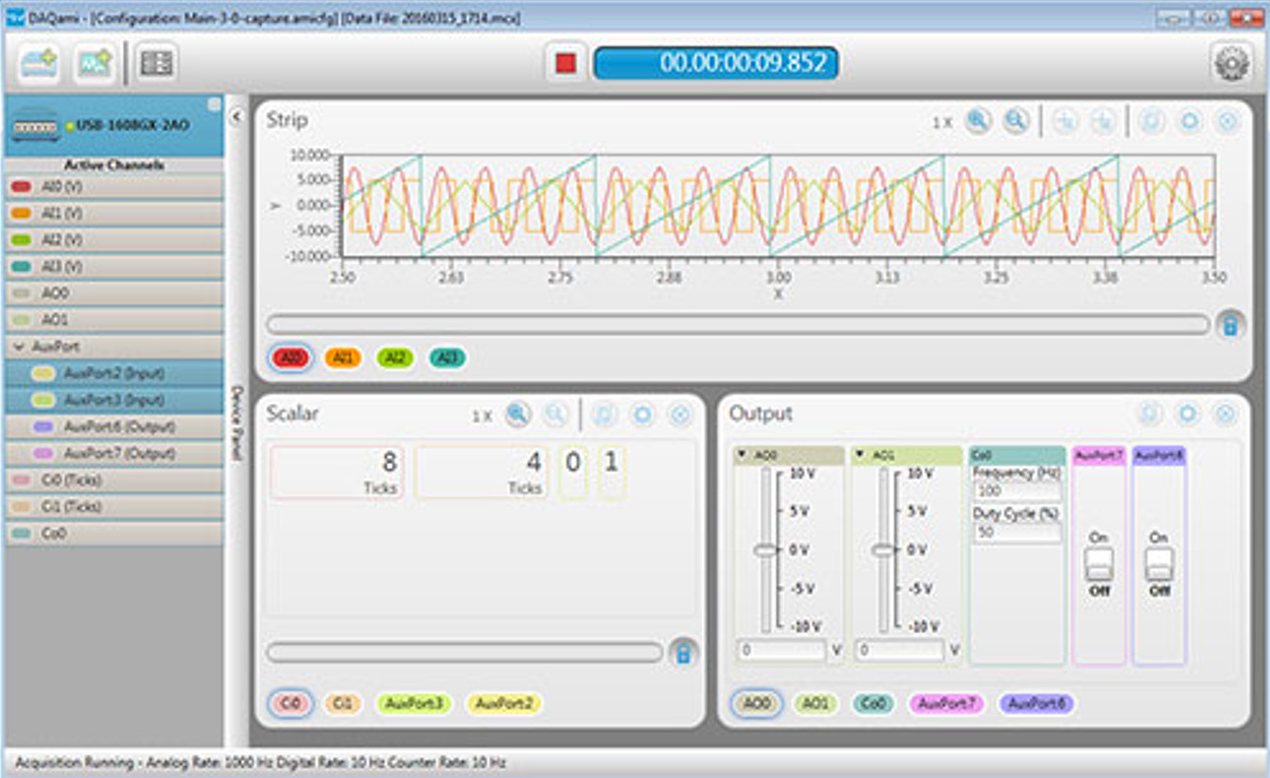Click the AO0 voltage input field
Viewport: 1270px width, 778px height.
coord(783,650)
